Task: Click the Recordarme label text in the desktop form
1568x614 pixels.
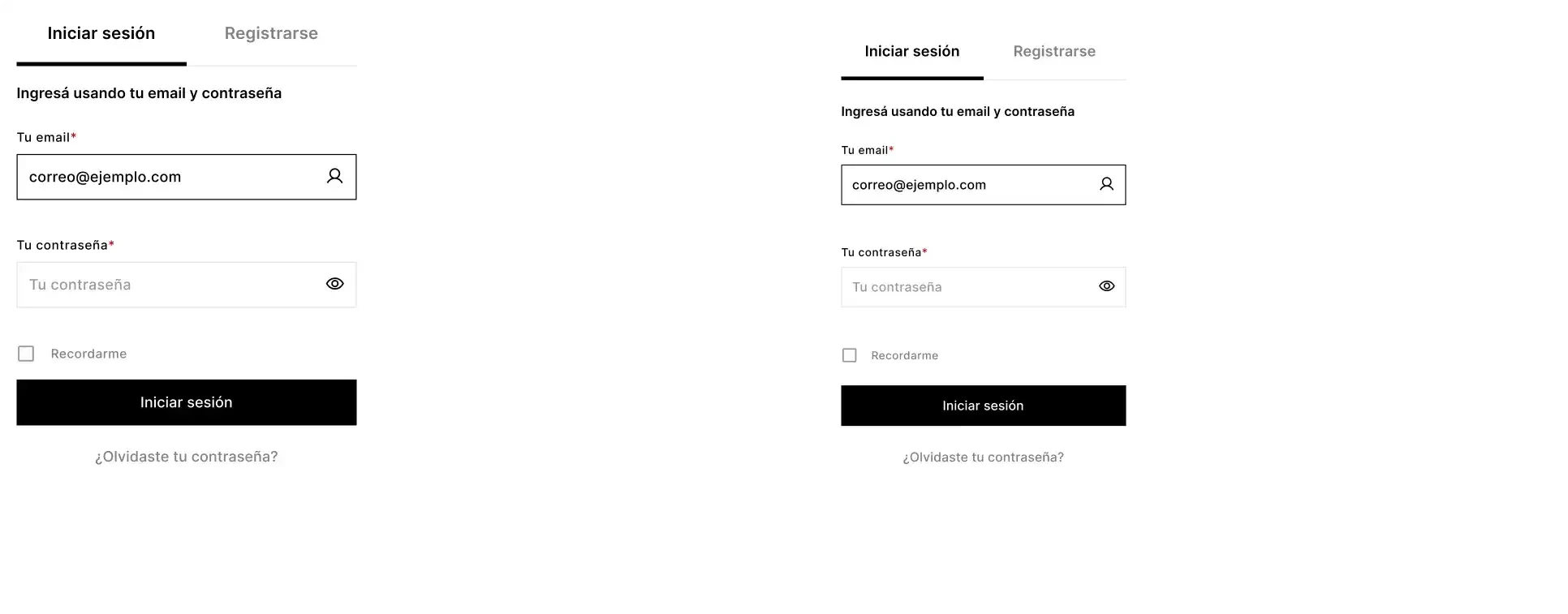Action: coord(904,355)
